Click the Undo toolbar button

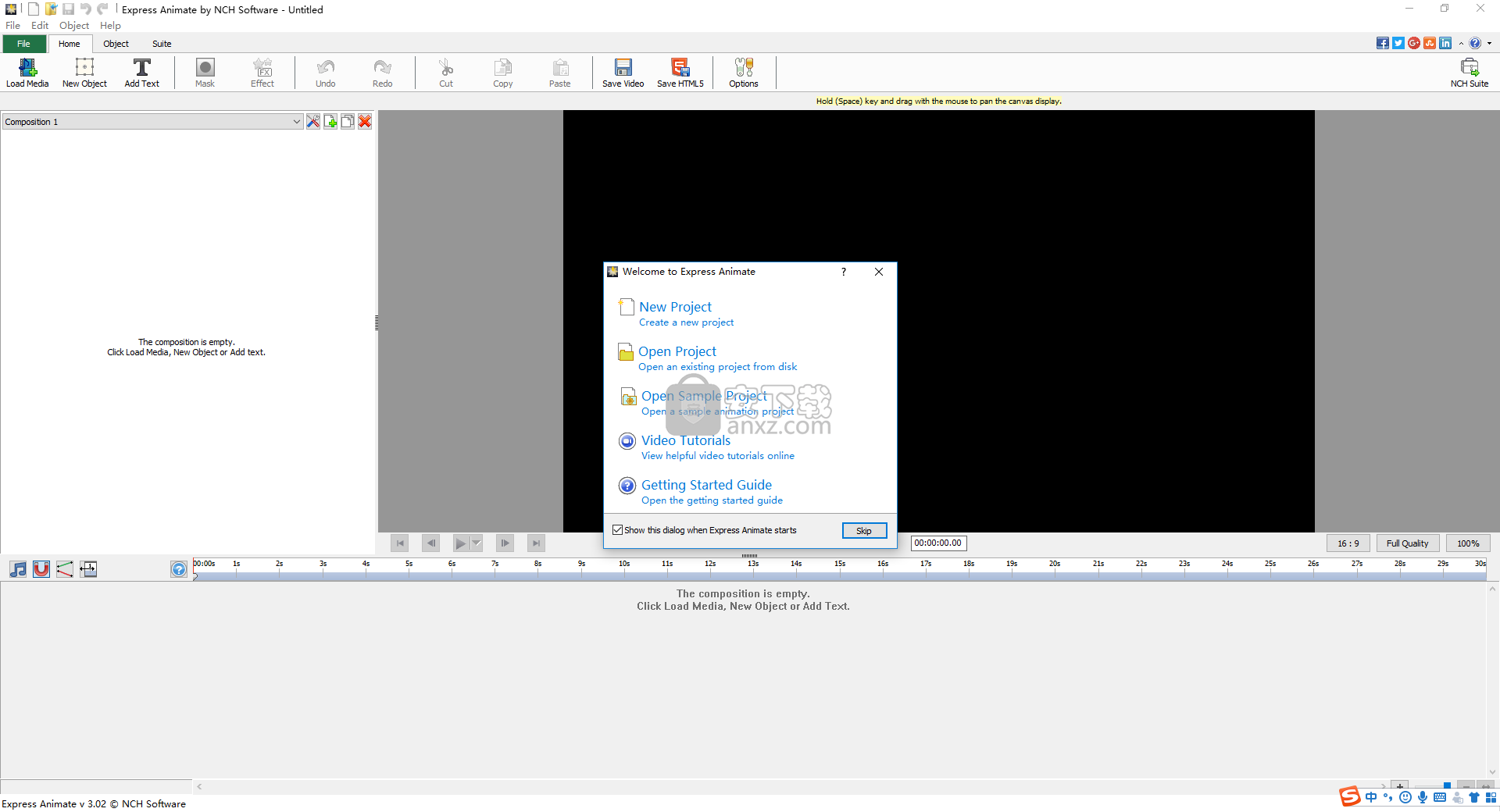click(326, 73)
